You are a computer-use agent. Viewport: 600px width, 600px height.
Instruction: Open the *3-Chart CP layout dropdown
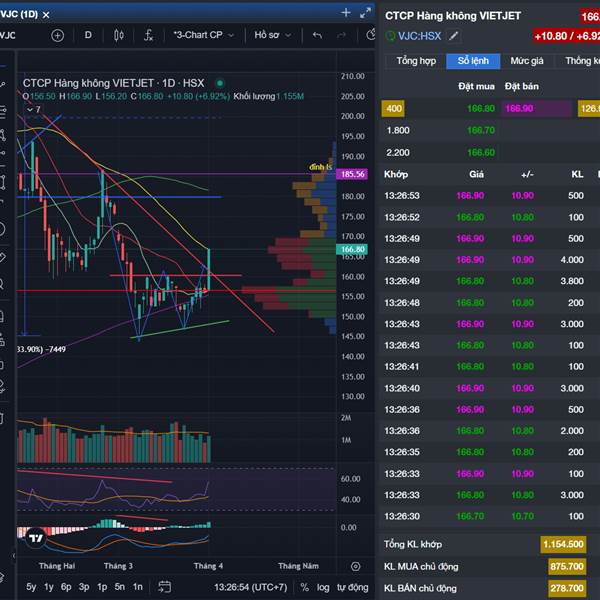[204, 35]
